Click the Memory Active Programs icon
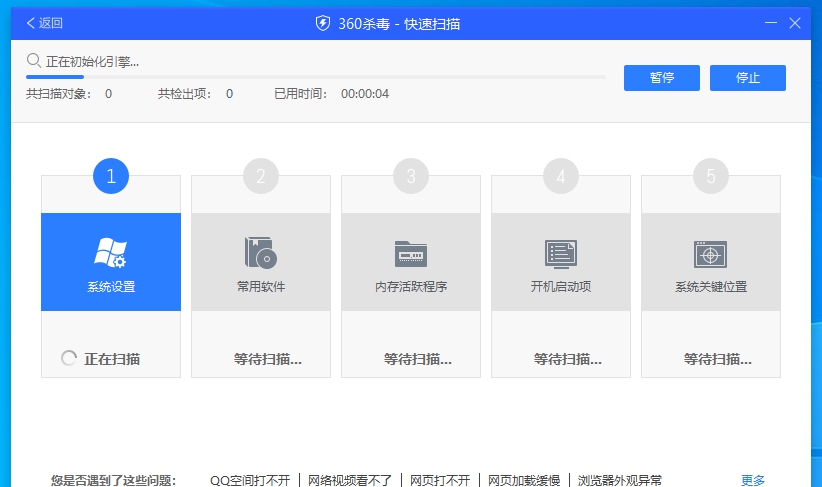Image resolution: width=822 pixels, height=487 pixels. click(x=410, y=253)
